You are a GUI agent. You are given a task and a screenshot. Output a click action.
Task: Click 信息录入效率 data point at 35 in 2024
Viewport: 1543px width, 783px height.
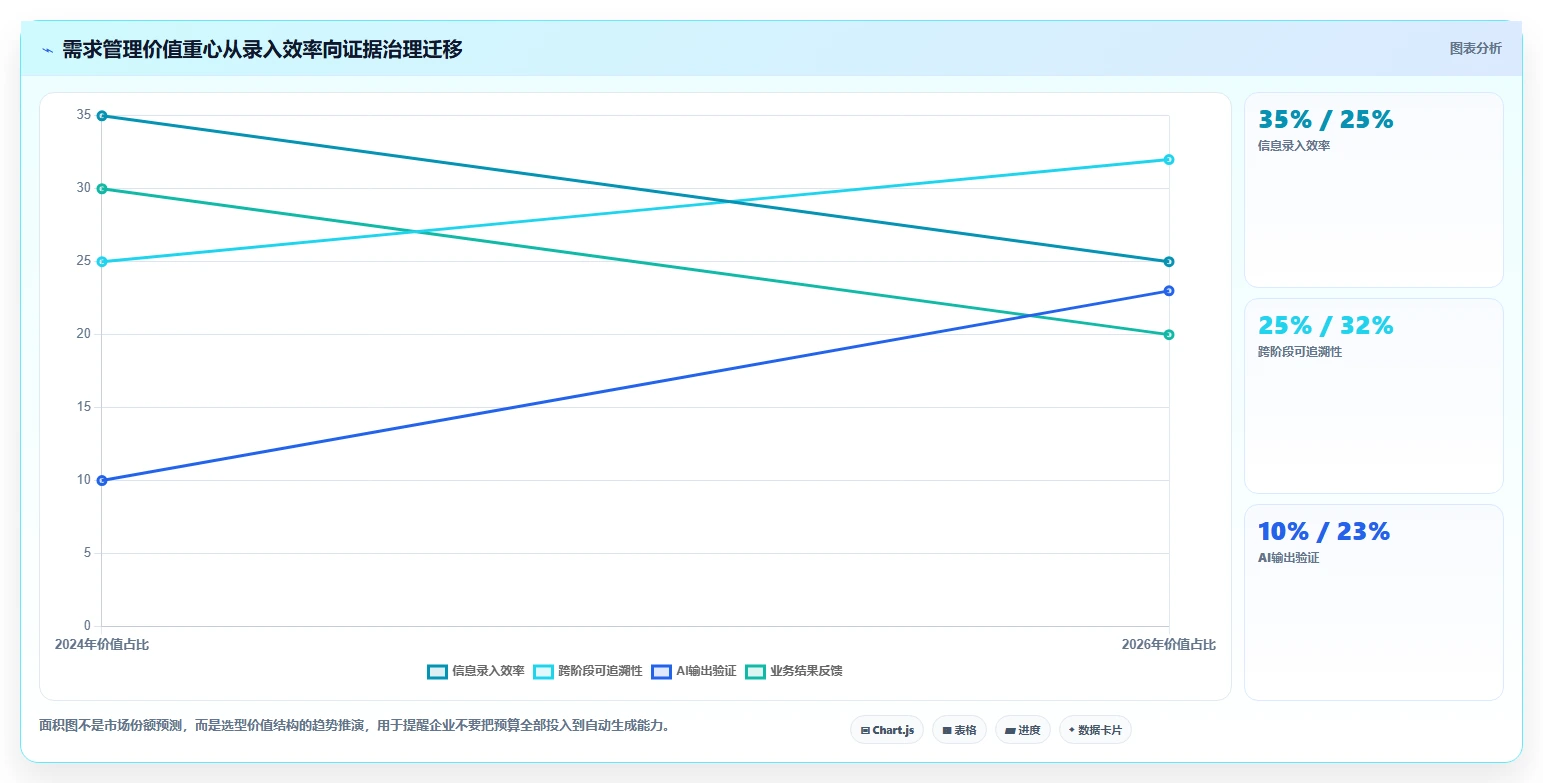pyautogui.click(x=102, y=116)
